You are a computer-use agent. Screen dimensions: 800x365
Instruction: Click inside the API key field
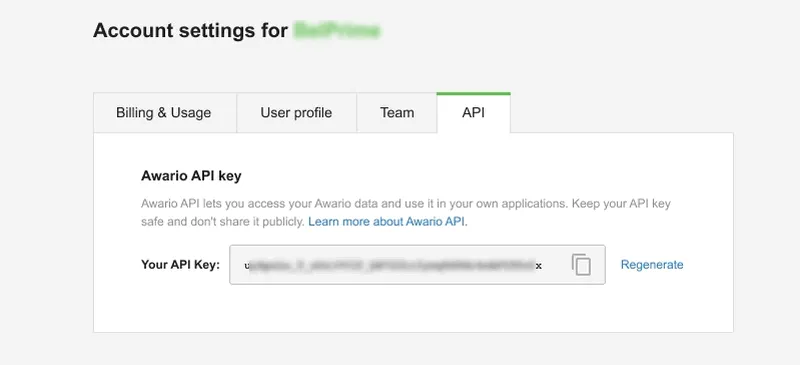[417, 264]
